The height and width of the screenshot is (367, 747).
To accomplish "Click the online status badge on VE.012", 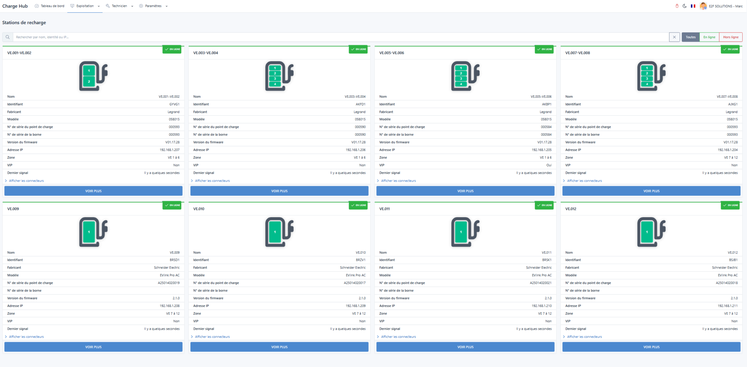I will [x=730, y=205].
